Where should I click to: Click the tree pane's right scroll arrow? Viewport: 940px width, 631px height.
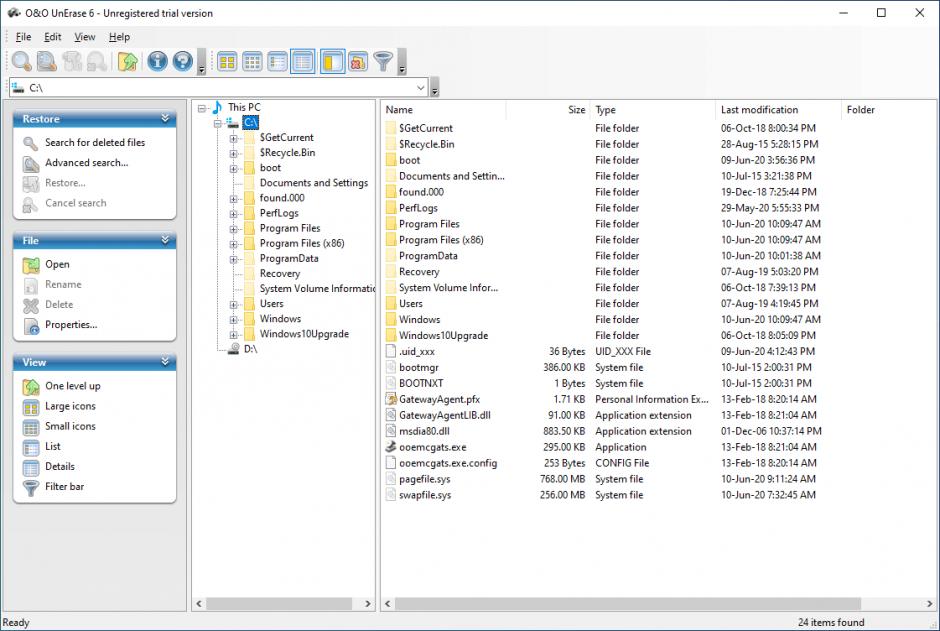368,604
